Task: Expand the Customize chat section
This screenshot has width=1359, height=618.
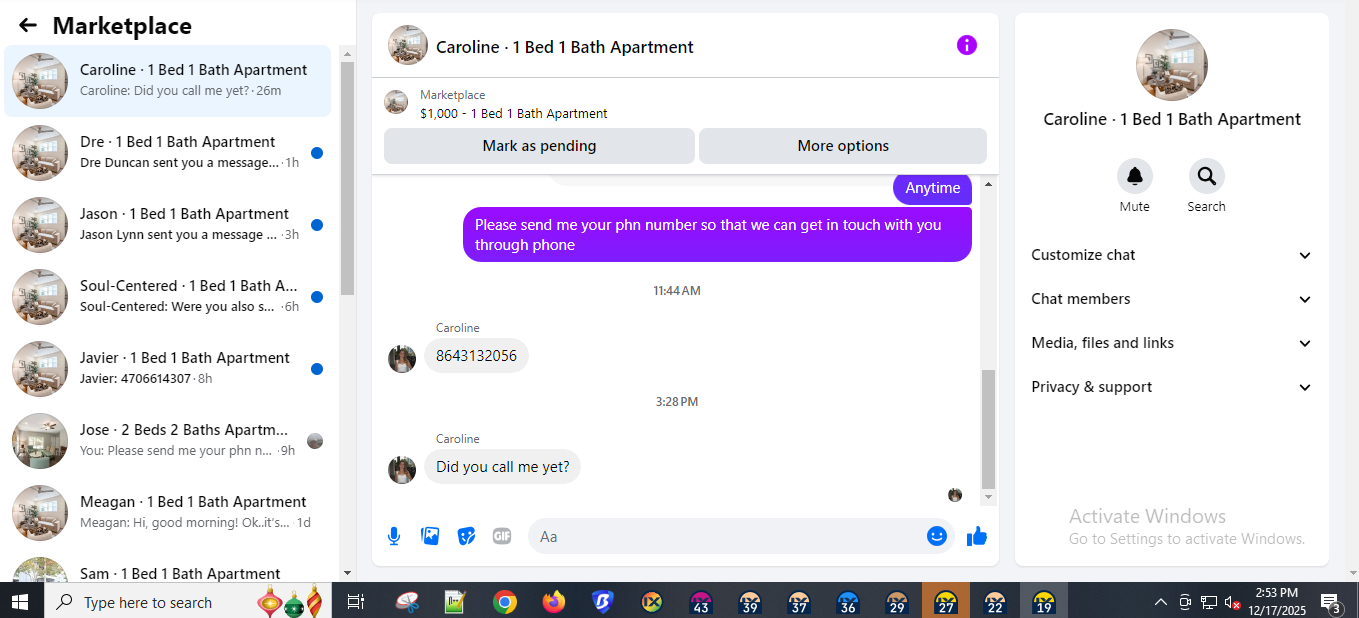Action: pyautogui.click(x=1171, y=255)
